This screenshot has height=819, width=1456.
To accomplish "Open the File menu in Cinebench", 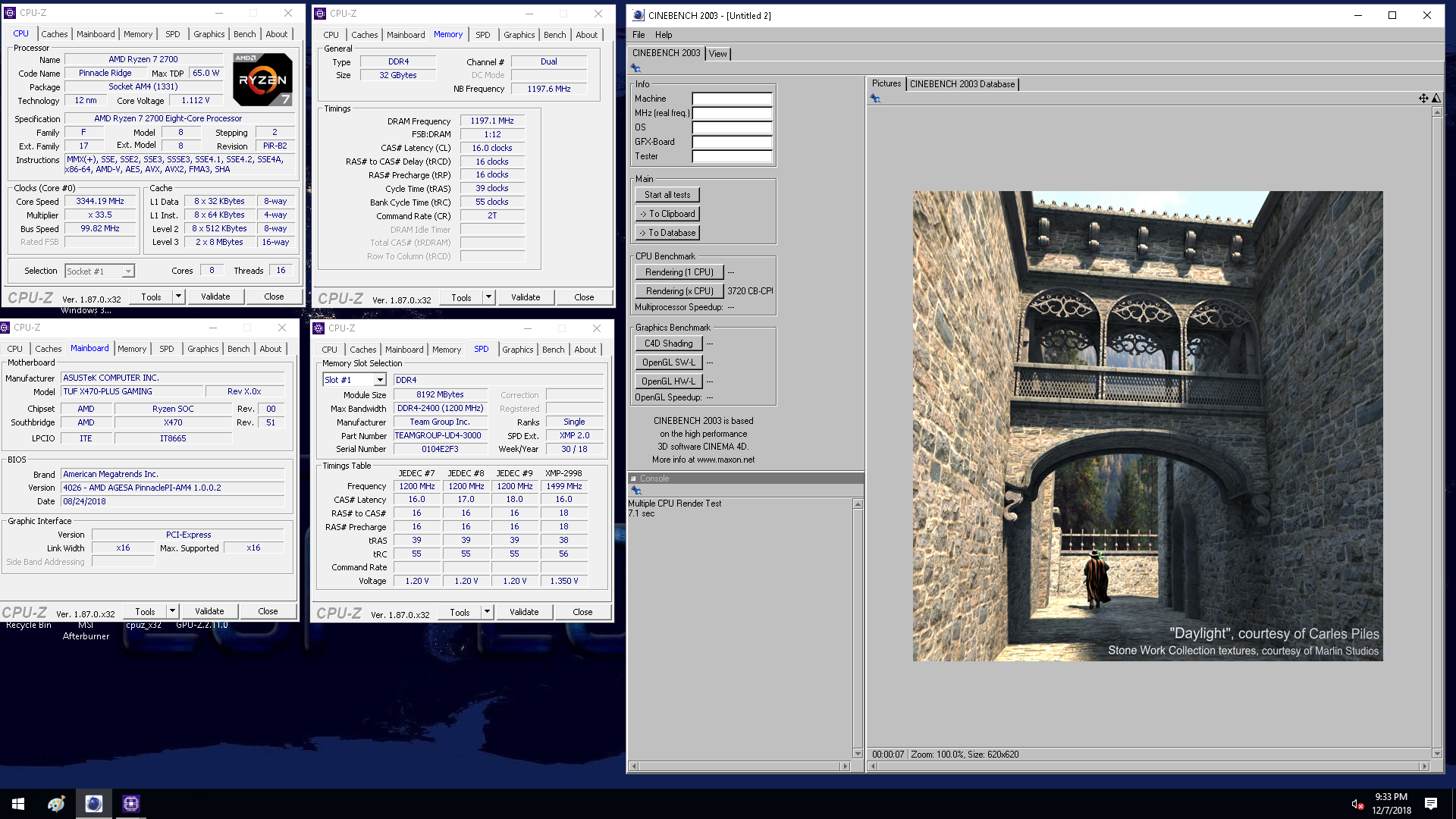I will [639, 35].
